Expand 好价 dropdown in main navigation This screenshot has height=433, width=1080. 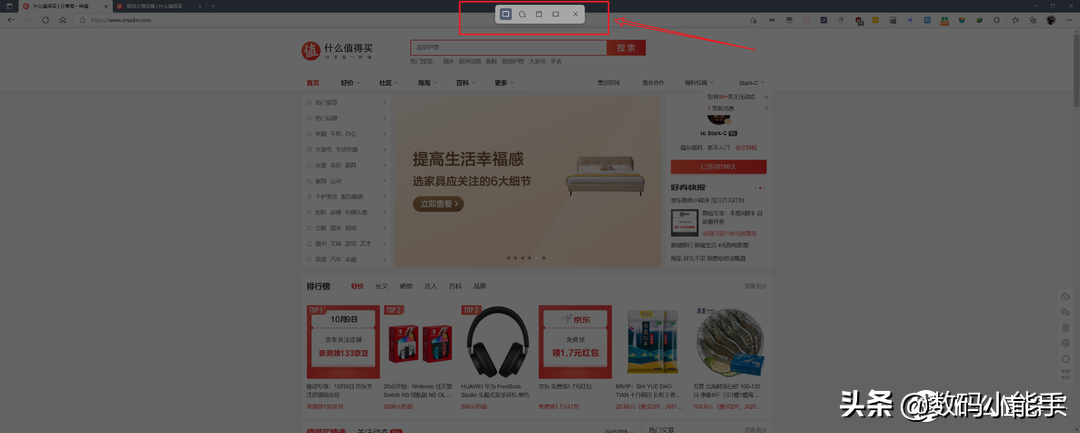click(x=350, y=83)
